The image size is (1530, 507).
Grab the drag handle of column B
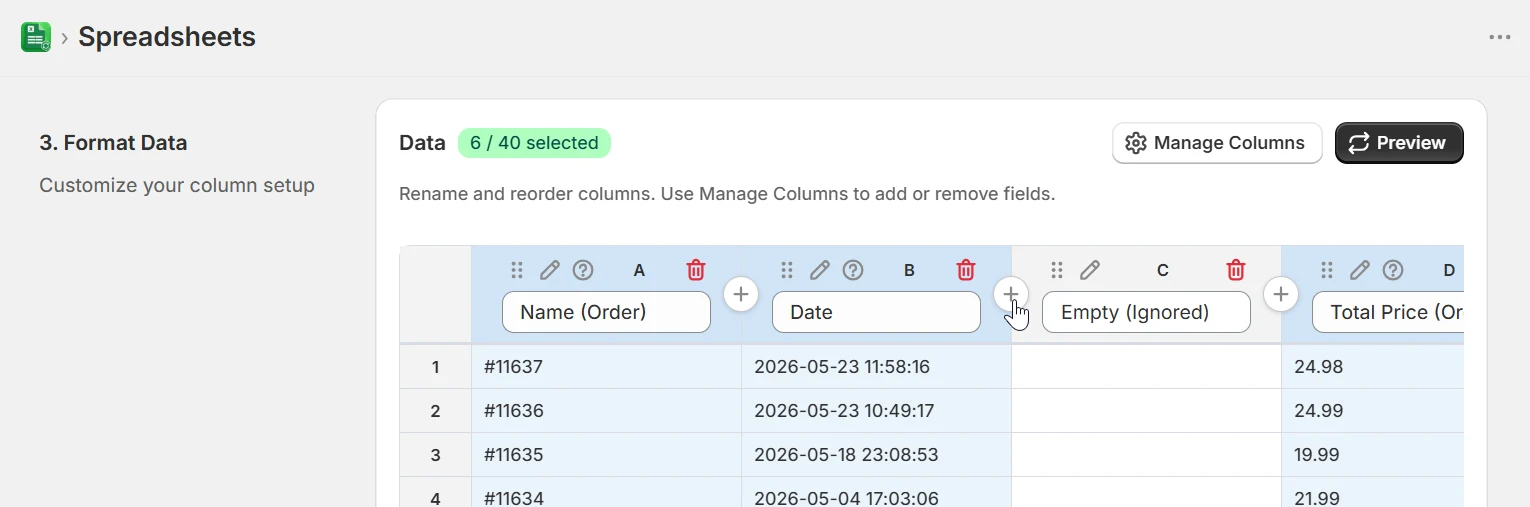click(x=787, y=270)
